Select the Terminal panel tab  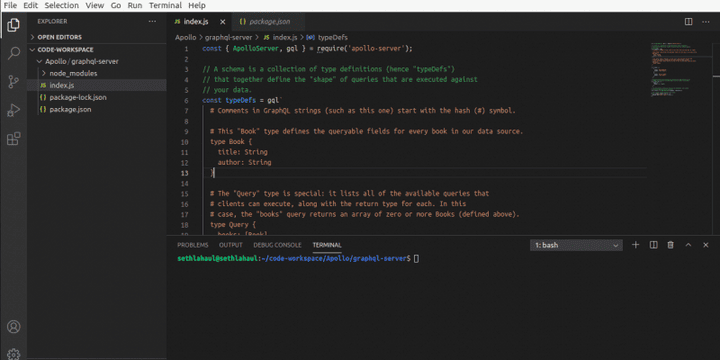pos(327,245)
